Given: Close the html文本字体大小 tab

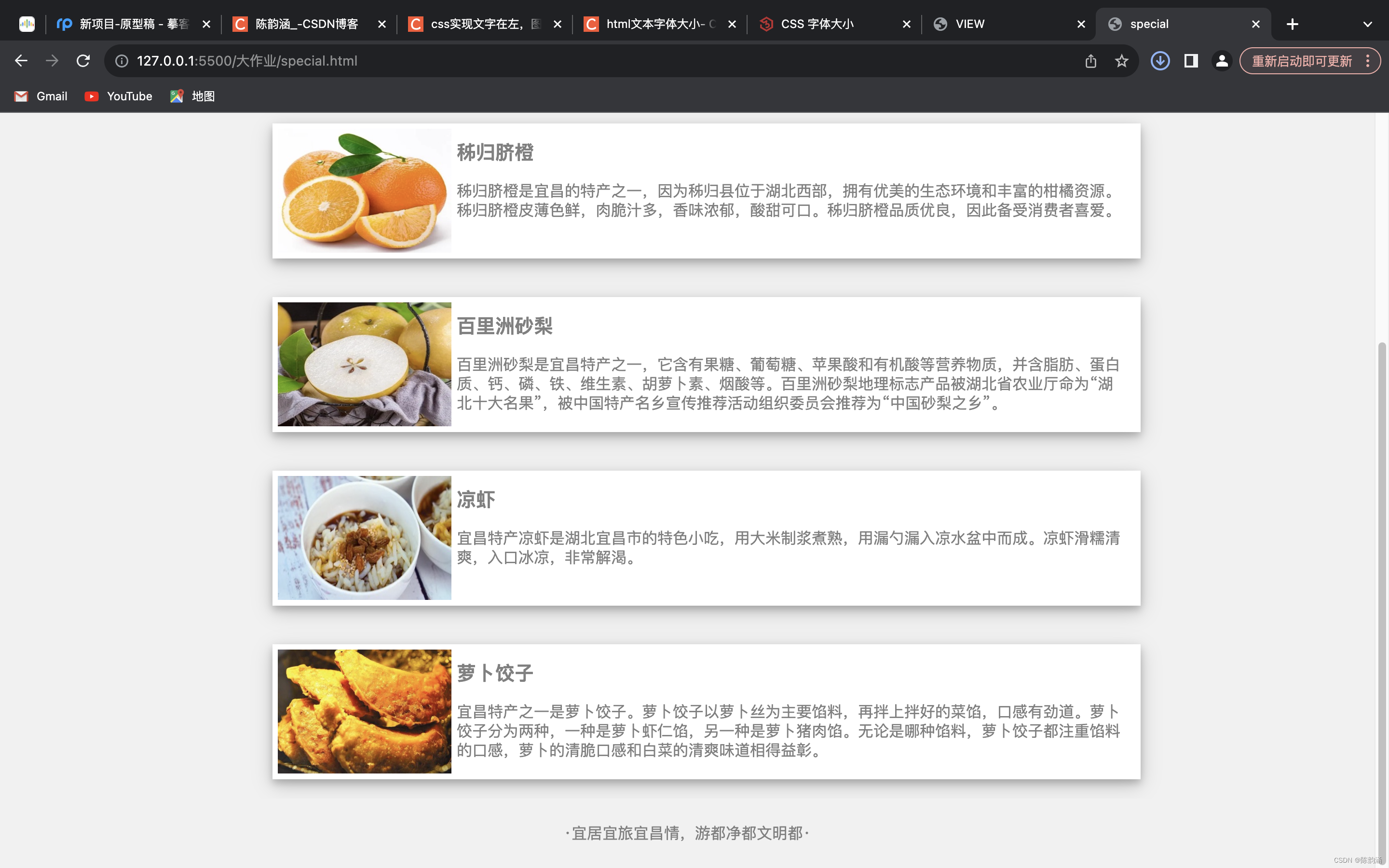Looking at the screenshot, I should (x=732, y=24).
